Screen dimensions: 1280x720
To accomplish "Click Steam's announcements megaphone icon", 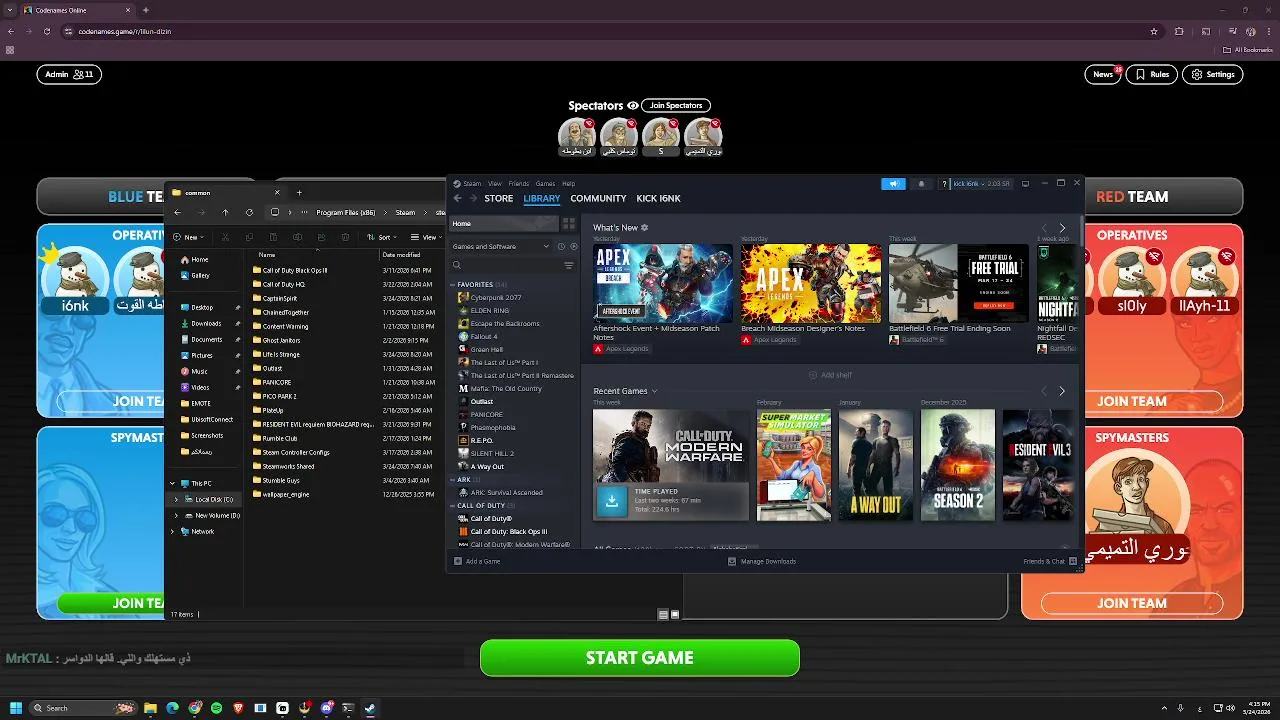I will (893, 184).
